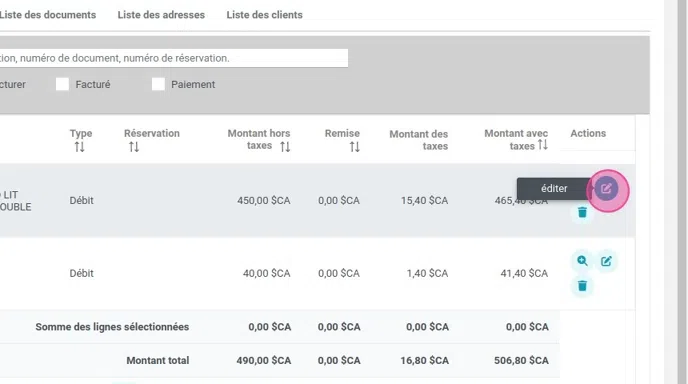Click Somme des lignes sélectionnées label
688x384 pixels.
point(112,327)
